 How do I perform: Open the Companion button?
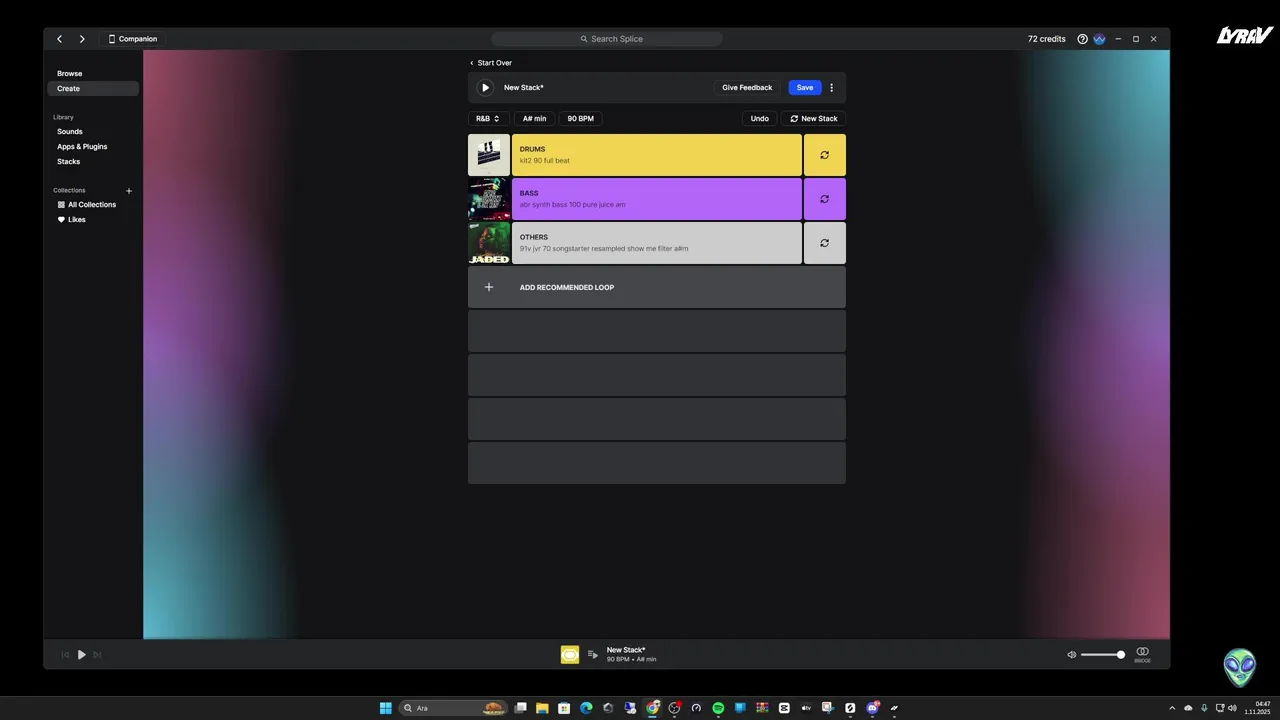coord(133,39)
